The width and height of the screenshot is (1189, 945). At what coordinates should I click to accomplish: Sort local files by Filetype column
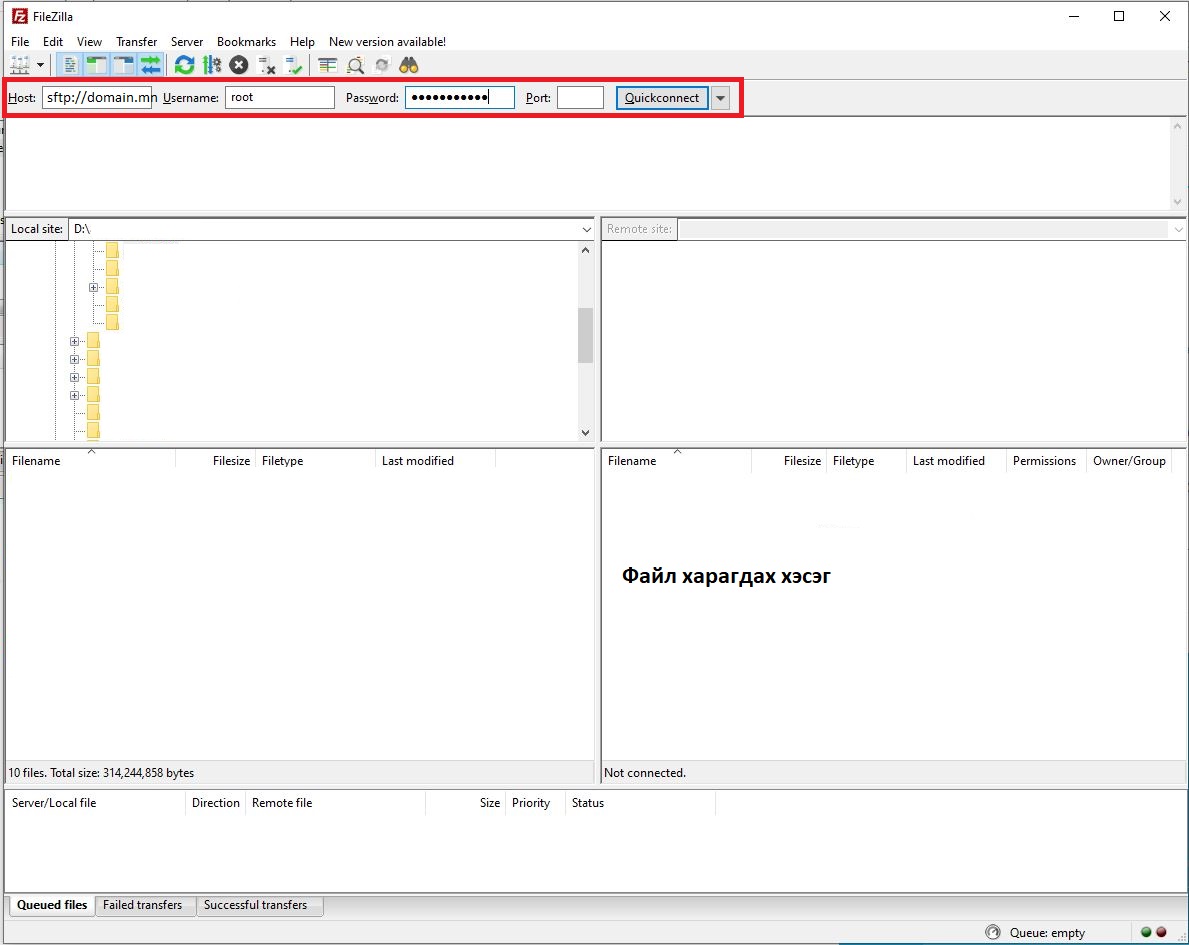click(x=316, y=461)
